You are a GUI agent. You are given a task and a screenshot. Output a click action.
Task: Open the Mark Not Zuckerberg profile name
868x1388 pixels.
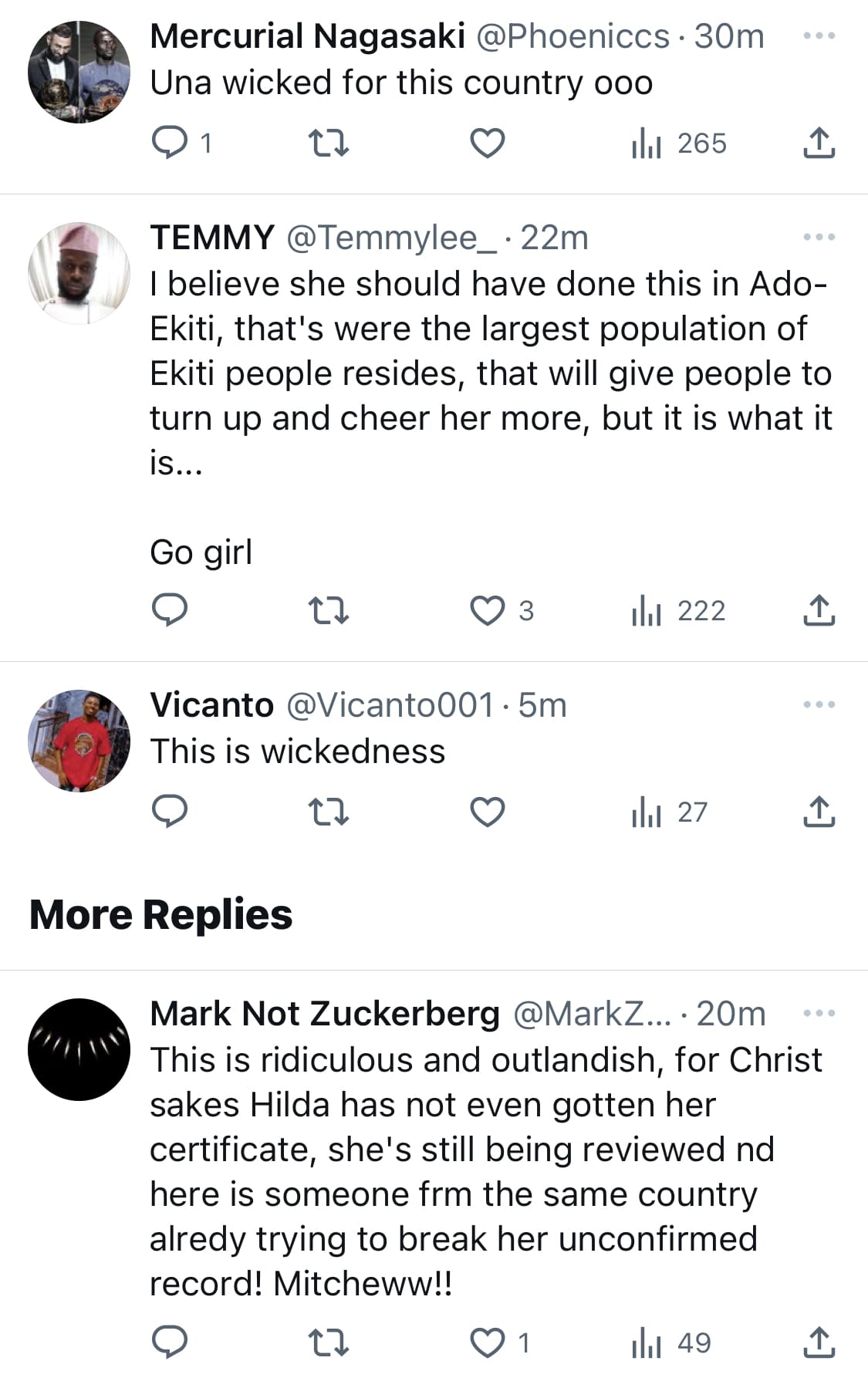(x=325, y=1014)
